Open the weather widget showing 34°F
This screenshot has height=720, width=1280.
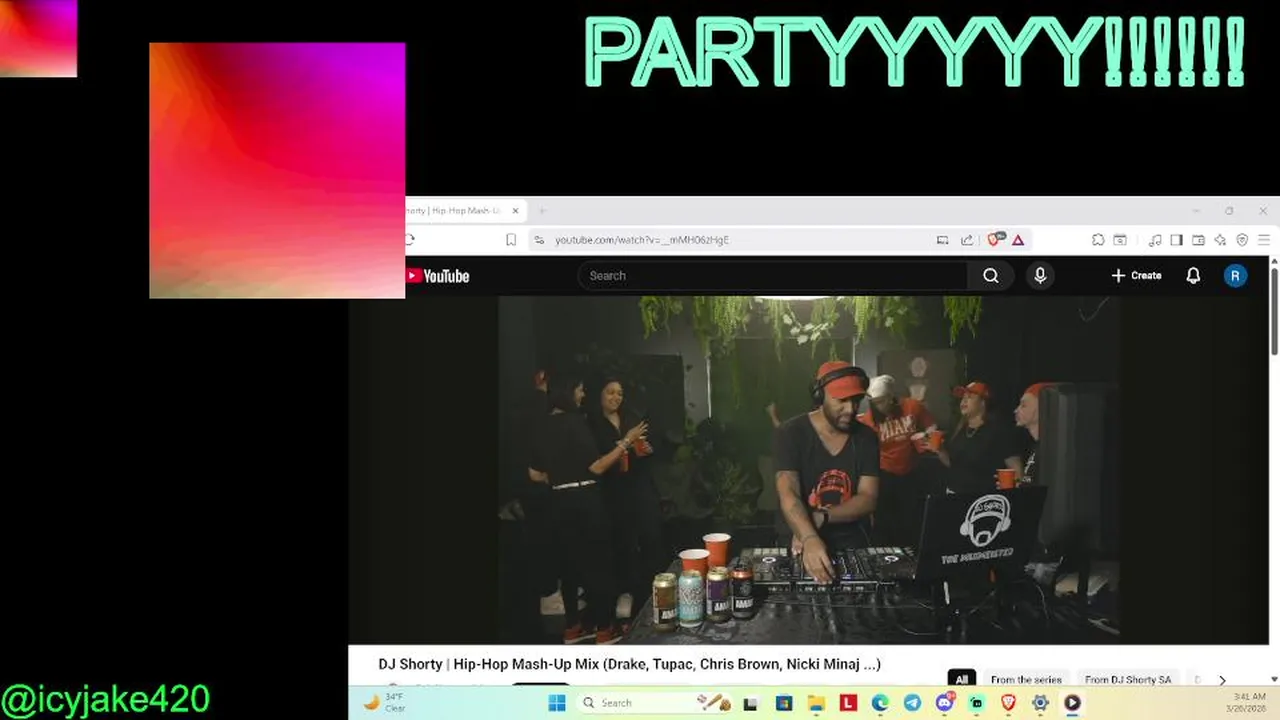click(385, 703)
